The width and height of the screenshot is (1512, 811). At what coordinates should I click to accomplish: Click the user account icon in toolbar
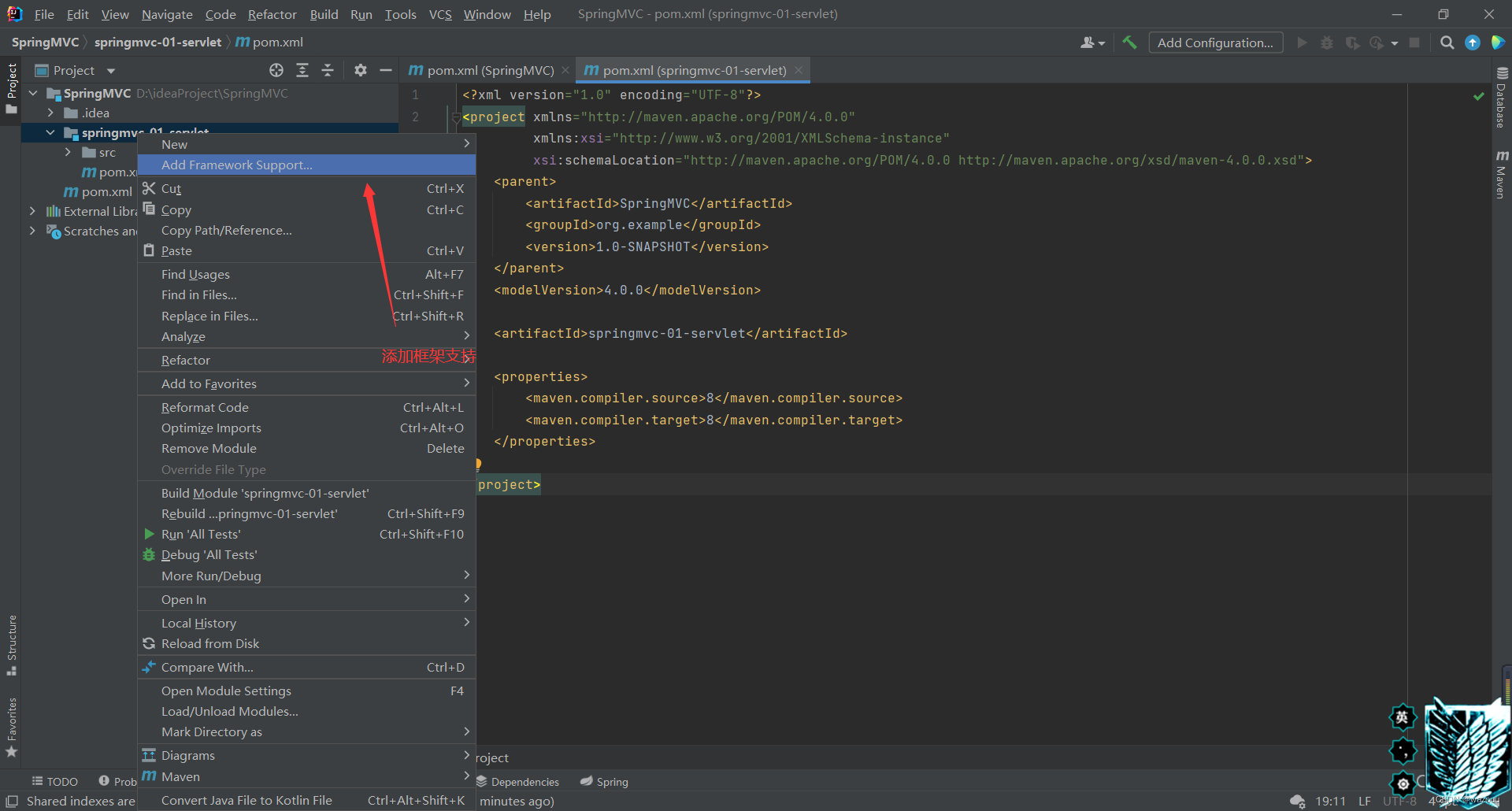[1088, 43]
